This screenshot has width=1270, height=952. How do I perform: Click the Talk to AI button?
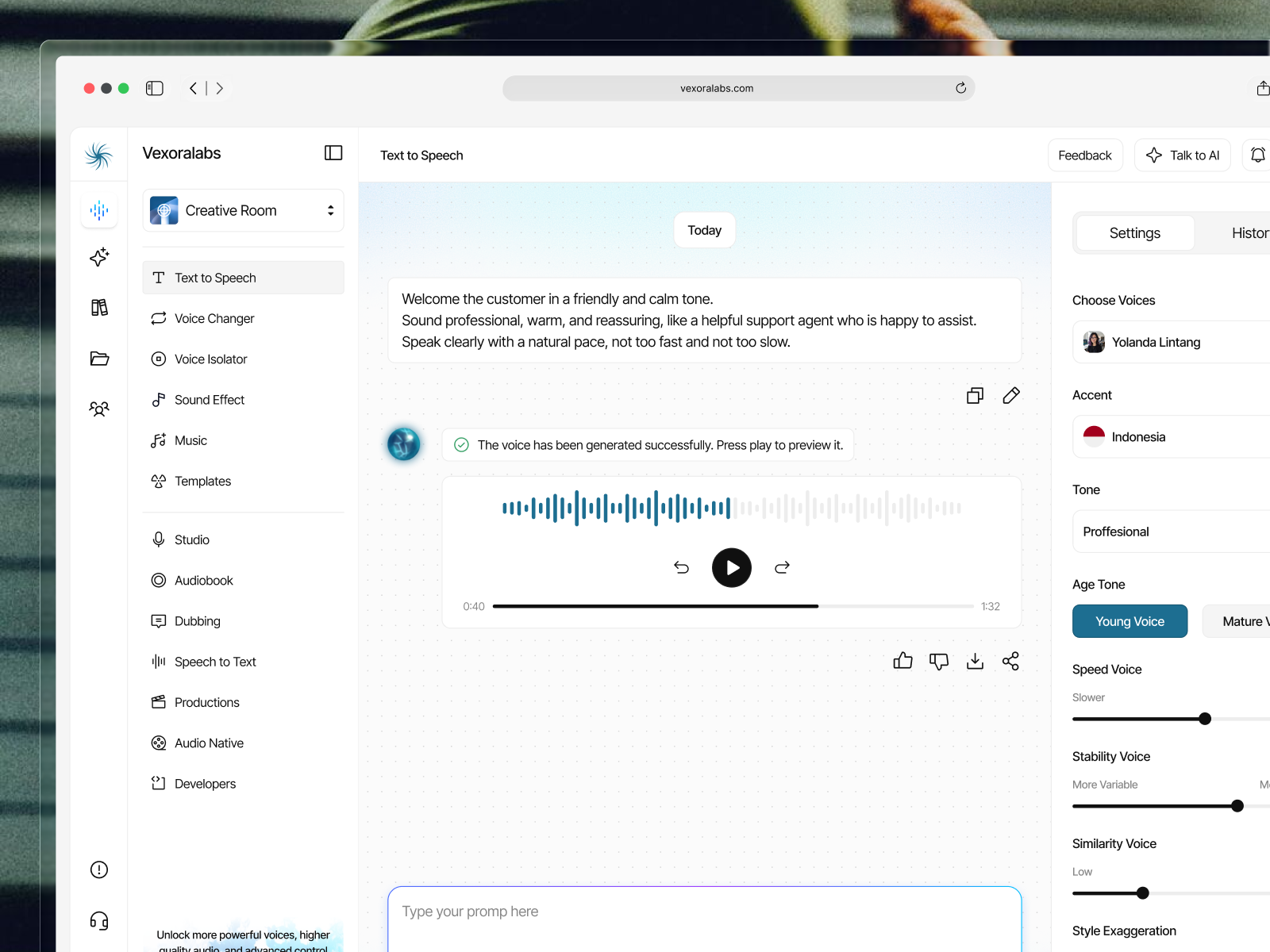1183,155
